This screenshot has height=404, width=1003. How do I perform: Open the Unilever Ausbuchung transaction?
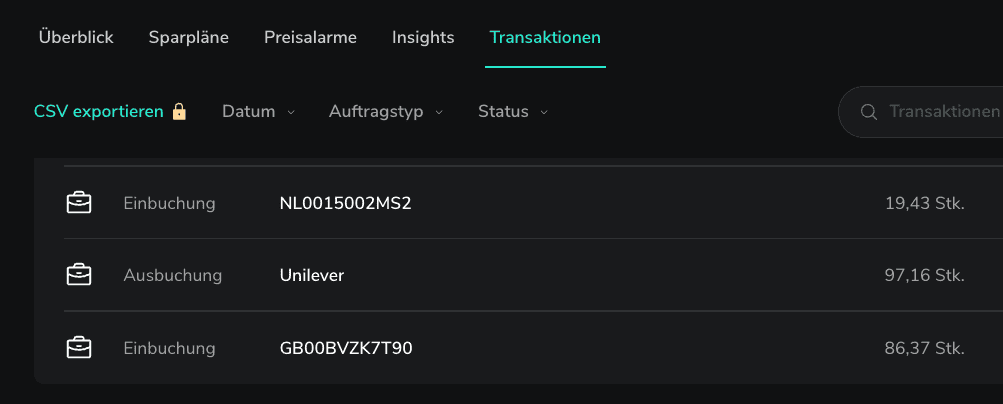pos(312,275)
